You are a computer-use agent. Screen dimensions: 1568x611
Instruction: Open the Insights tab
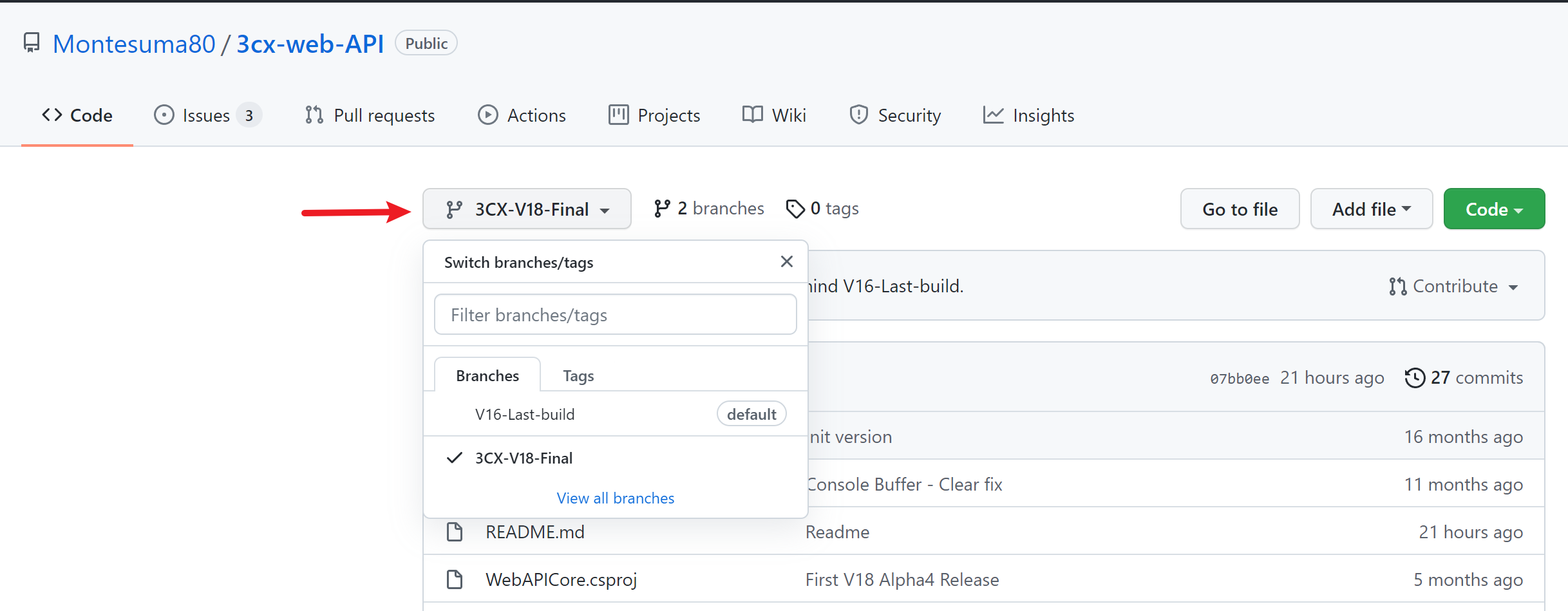(1029, 115)
